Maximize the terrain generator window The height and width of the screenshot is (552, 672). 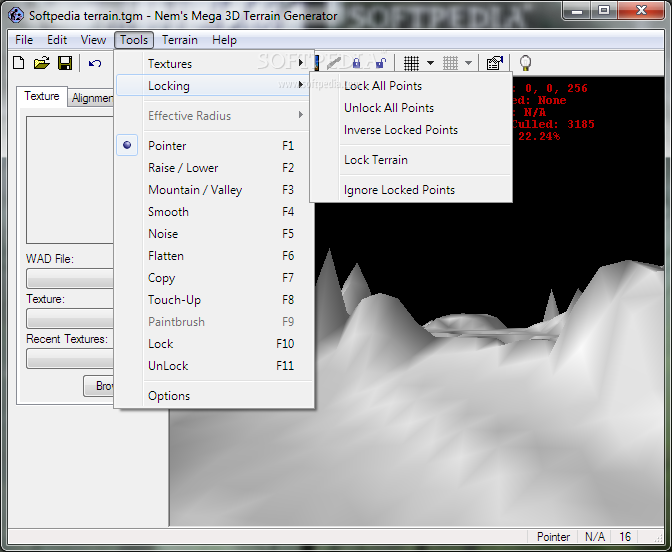click(x=604, y=10)
